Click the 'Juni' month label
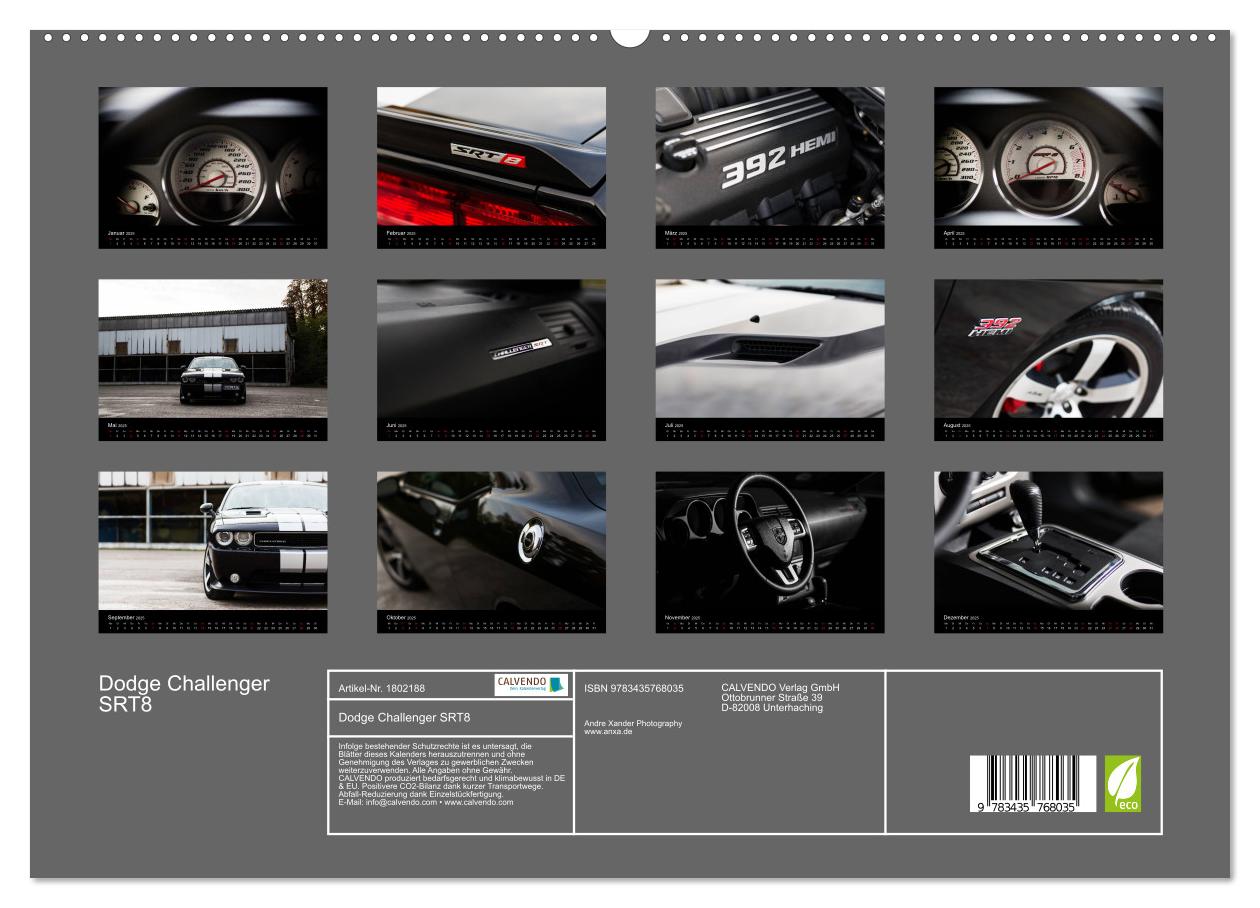1260x908 pixels. click(391, 425)
